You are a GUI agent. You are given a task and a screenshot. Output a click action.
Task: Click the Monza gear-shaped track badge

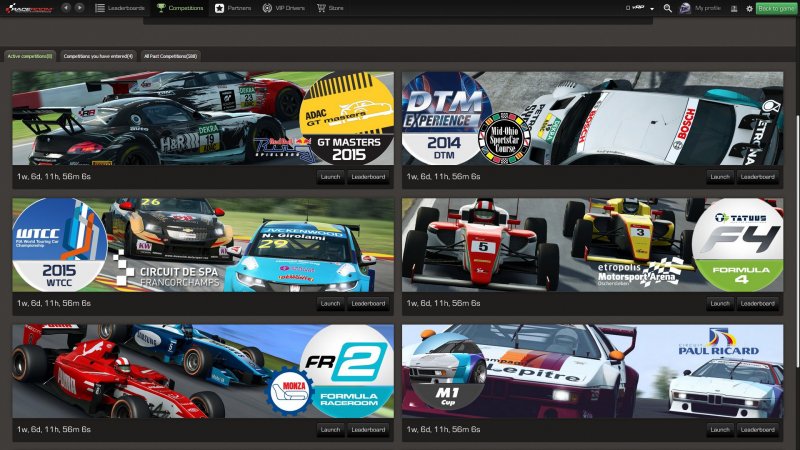pyautogui.click(x=289, y=393)
